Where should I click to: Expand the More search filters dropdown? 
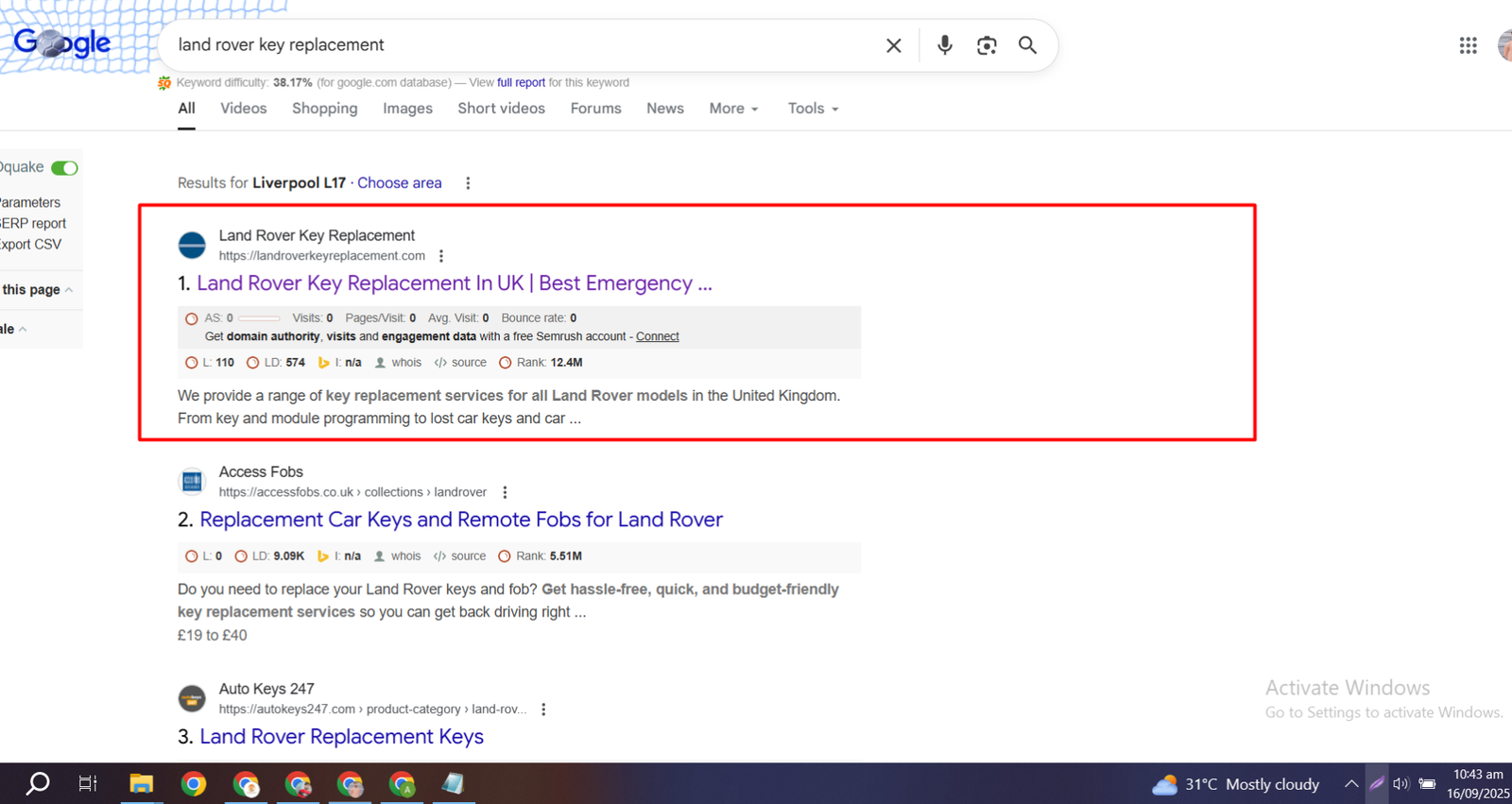tap(733, 109)
